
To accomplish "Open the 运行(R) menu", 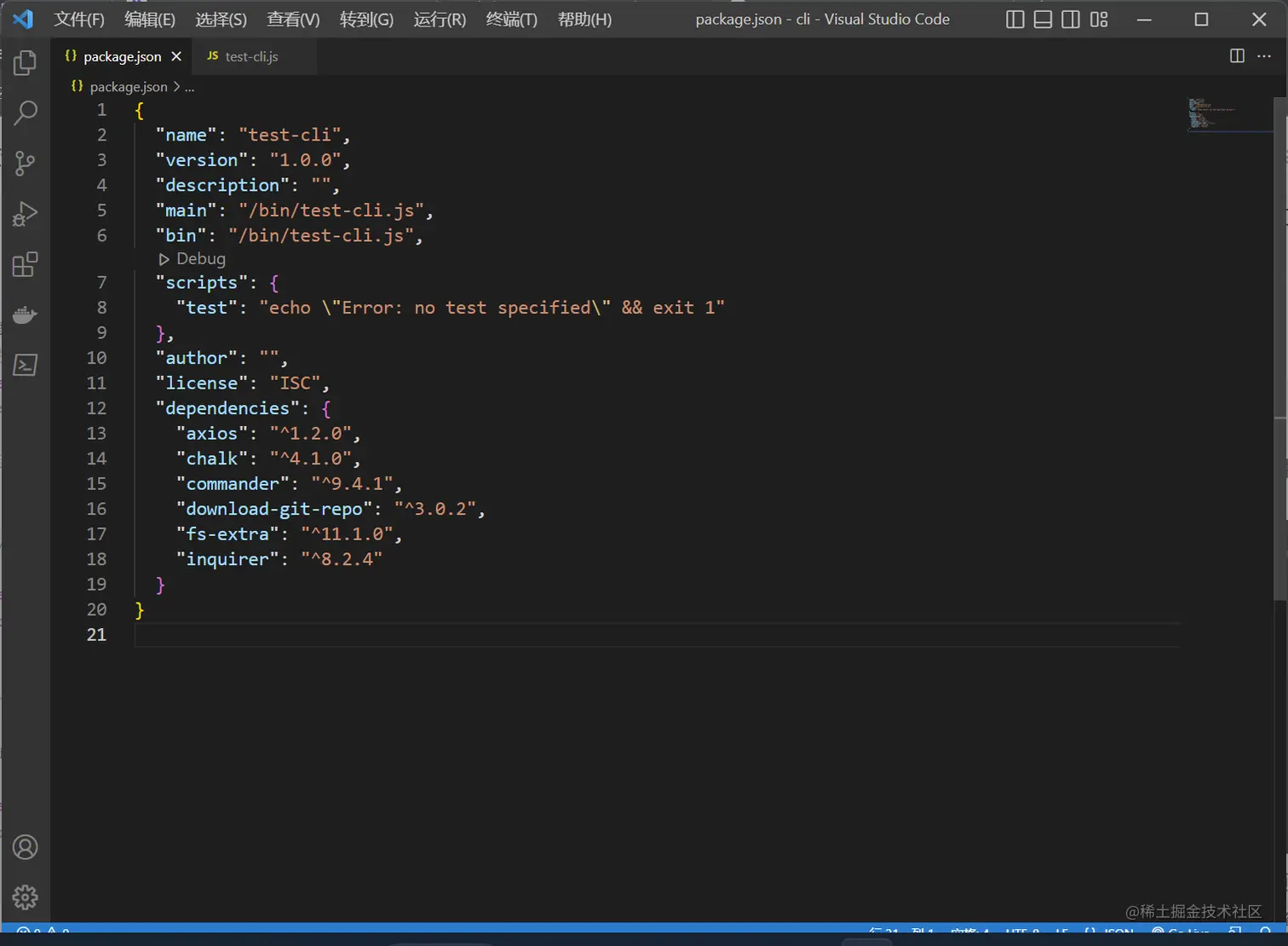I will click(440, 19).
